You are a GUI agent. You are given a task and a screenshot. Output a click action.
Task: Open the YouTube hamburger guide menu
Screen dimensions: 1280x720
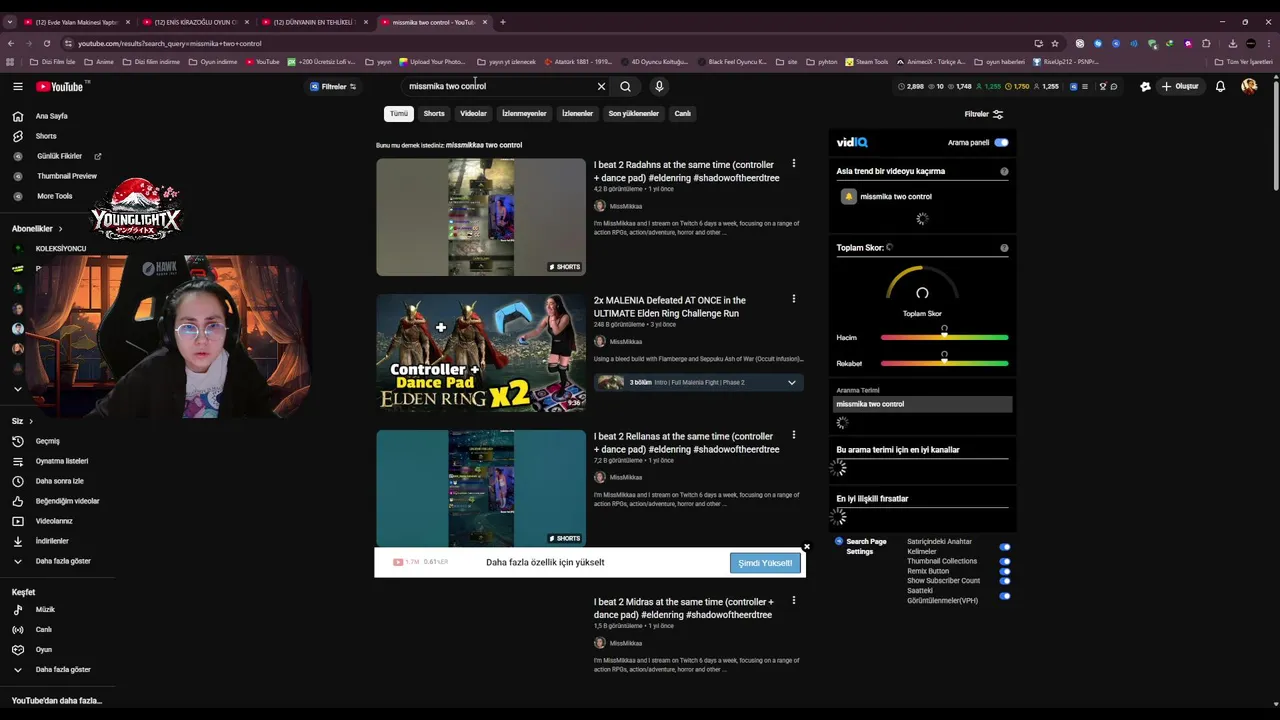click(17, 87)
